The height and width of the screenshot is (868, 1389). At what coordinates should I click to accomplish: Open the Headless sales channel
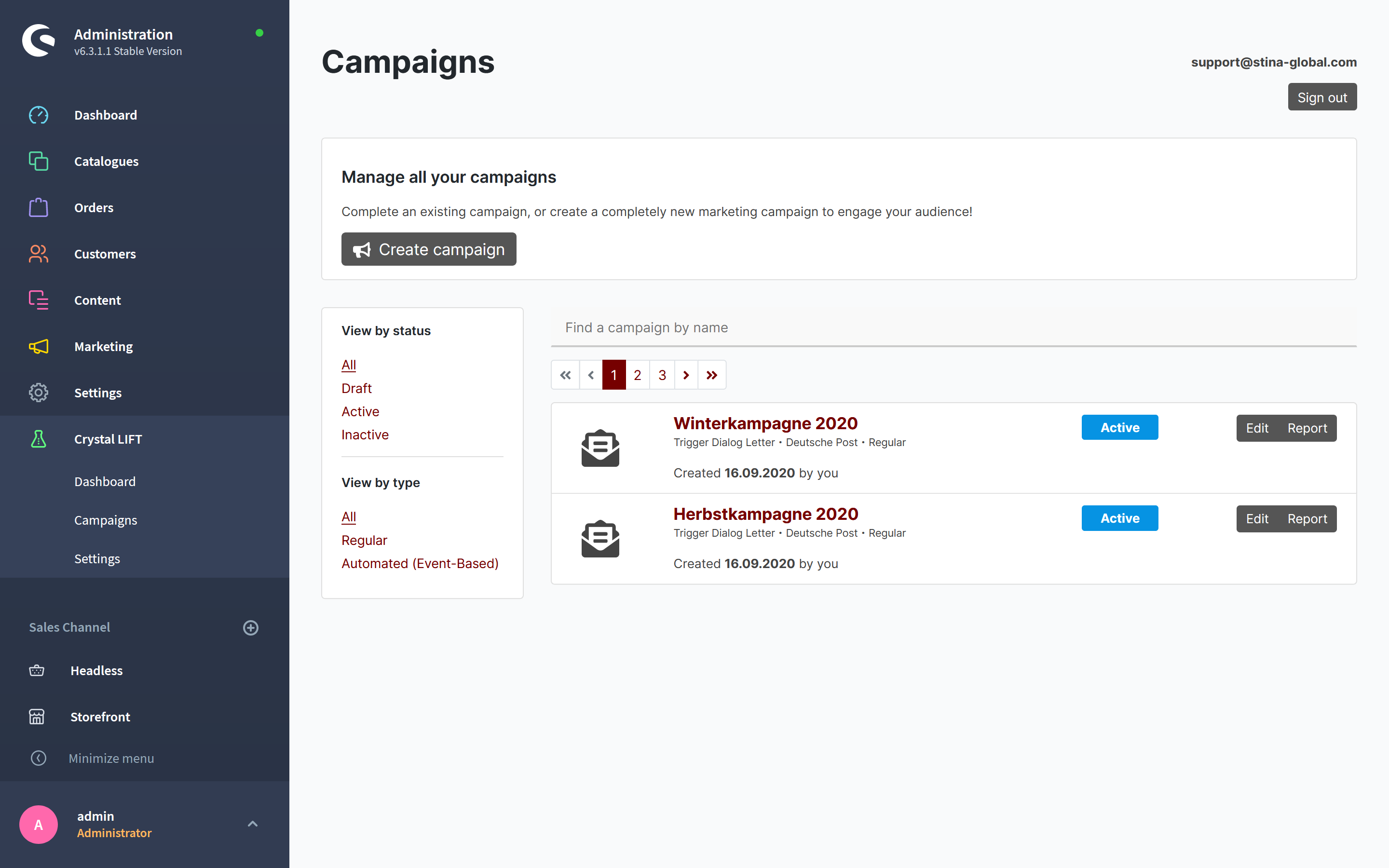click(x=96, y=670)
